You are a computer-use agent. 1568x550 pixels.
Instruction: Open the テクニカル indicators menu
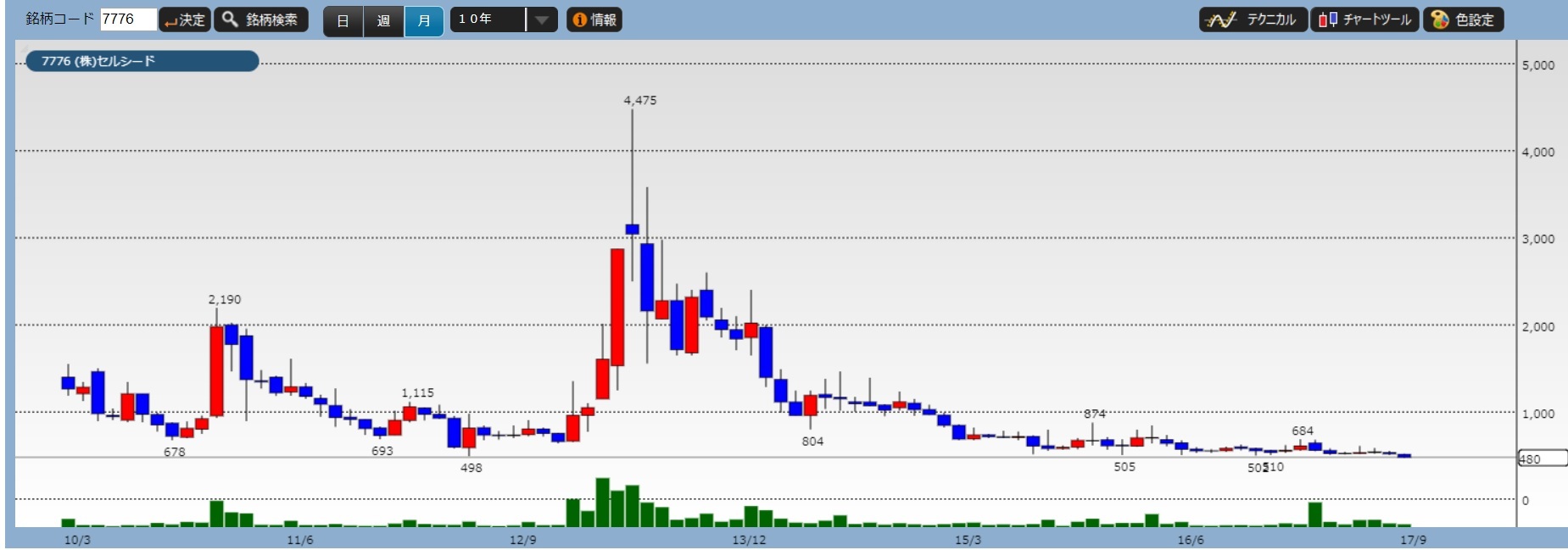[1253, 19]
